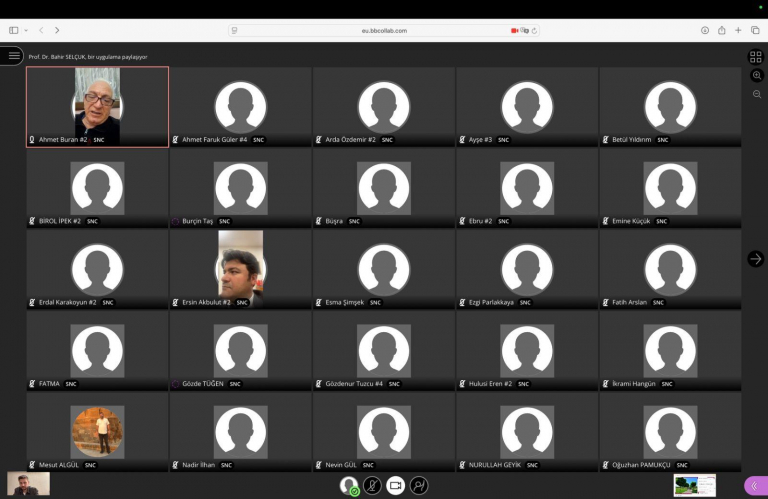Switch to grid view layout icon
This screenshot has width=768, height=499.
756,57
